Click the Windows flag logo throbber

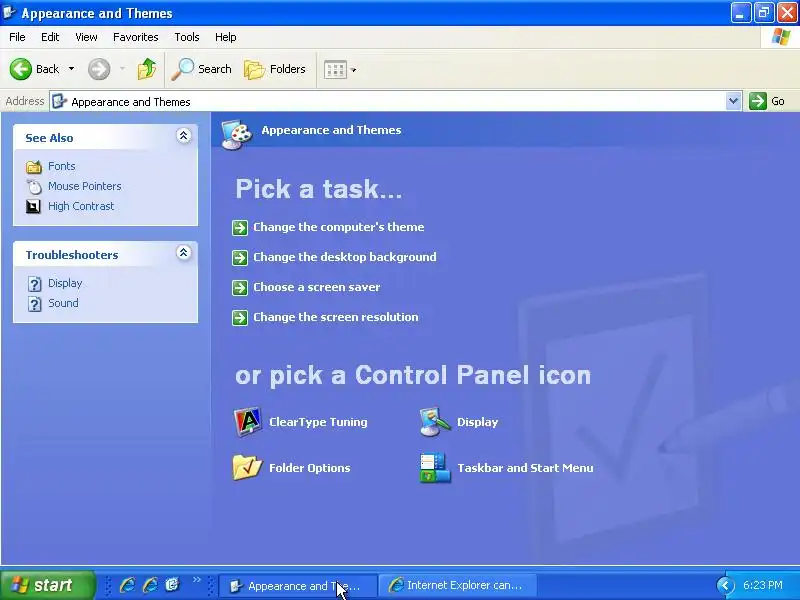pyautogui.click(x=781, y=37)
